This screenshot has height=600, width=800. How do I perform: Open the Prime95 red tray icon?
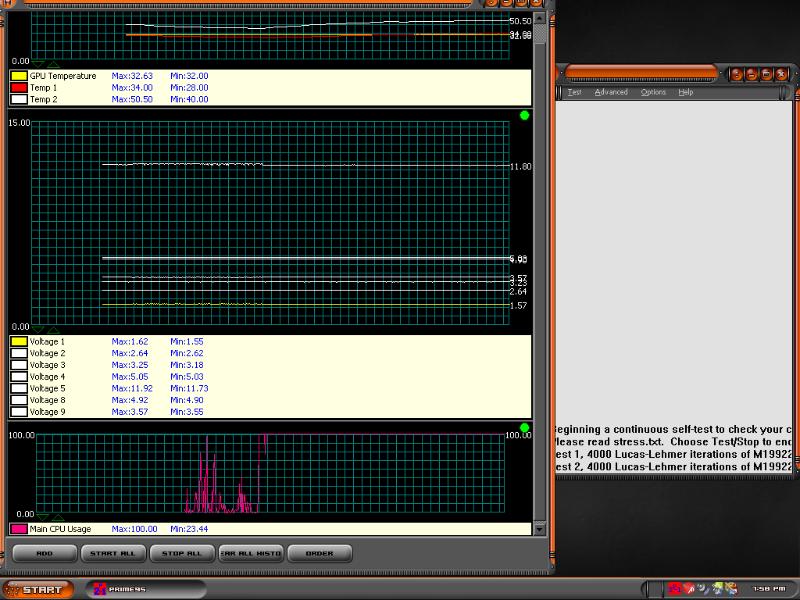click(675, 588)
